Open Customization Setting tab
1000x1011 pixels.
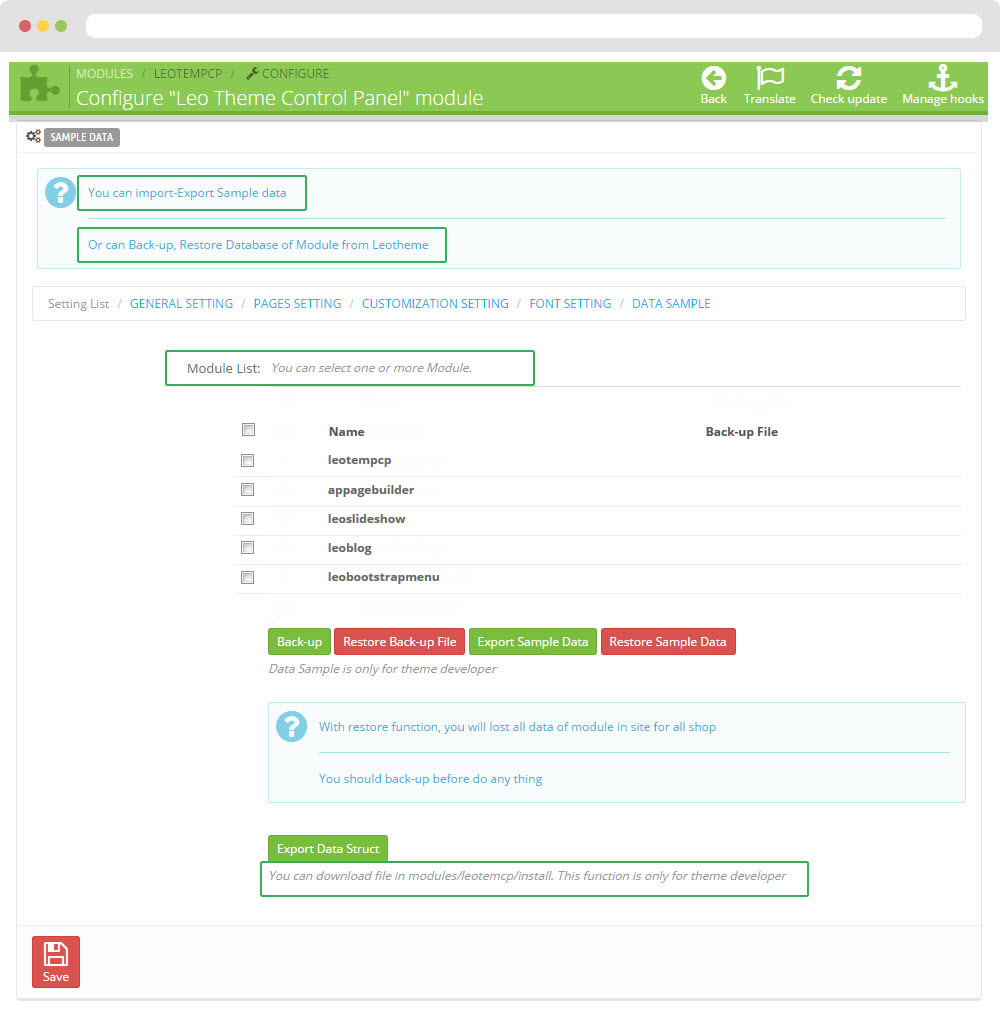point(435,304)
